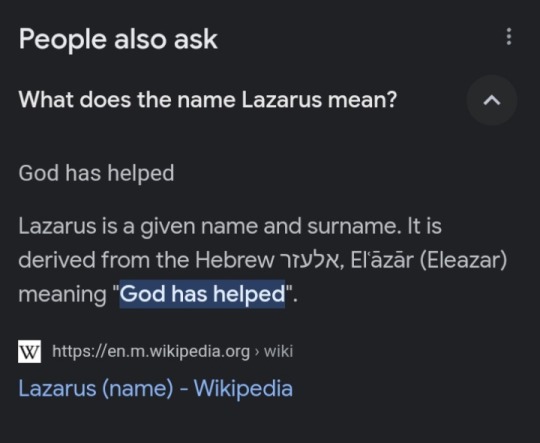Click the transliteration "Elʿāzār" text
The width and height of the screenshot is (540, 443).
382,260
